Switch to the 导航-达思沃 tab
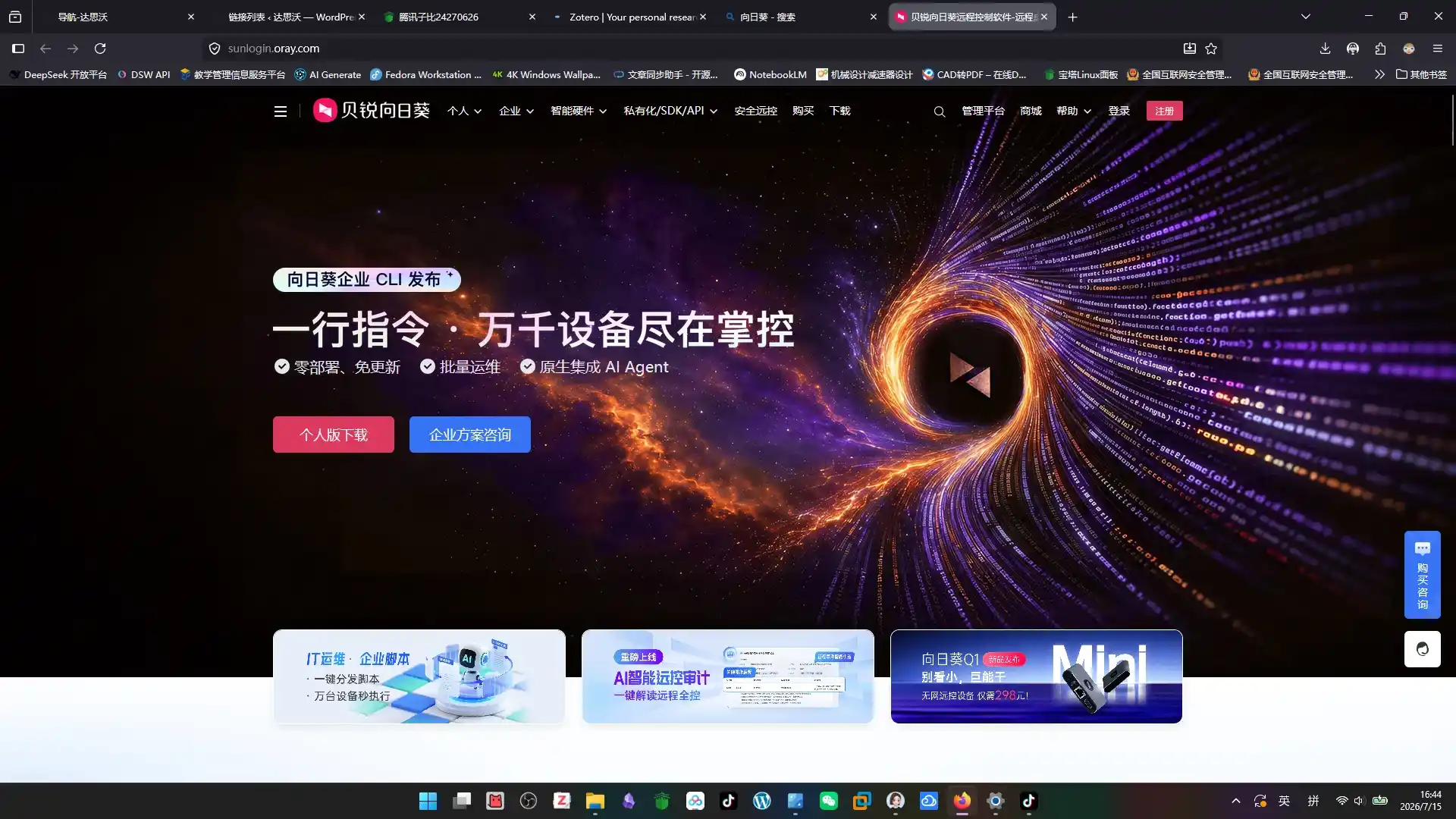Image resolution: width=1456 pixels, height=819 pixels. 118,17
